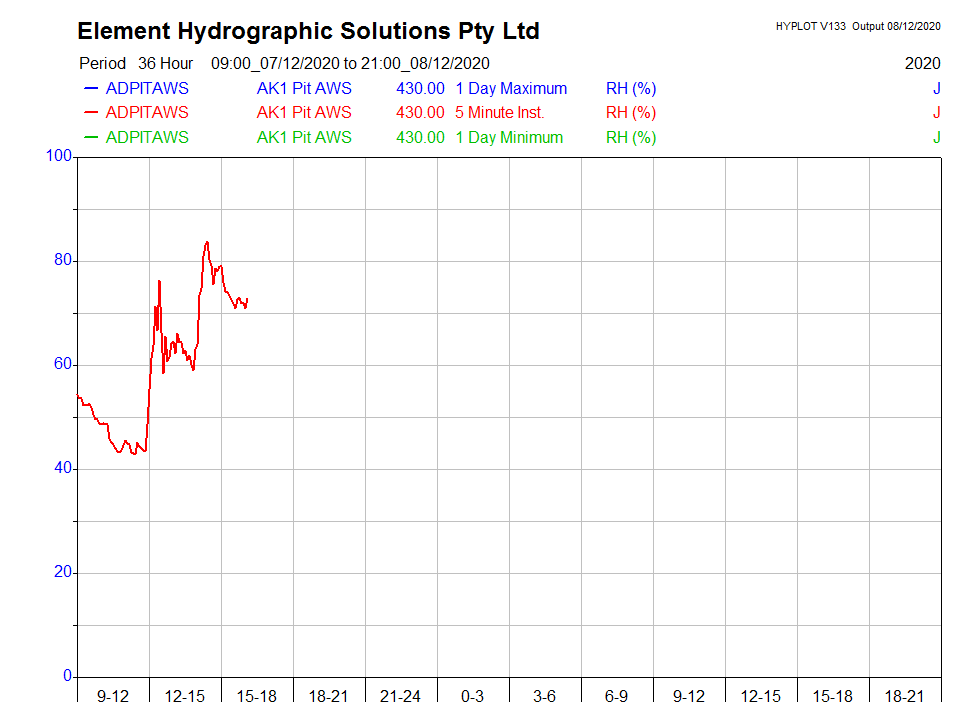
Task: Click the green legend dash for 1 Day Minimum
Action: point(90,138)
